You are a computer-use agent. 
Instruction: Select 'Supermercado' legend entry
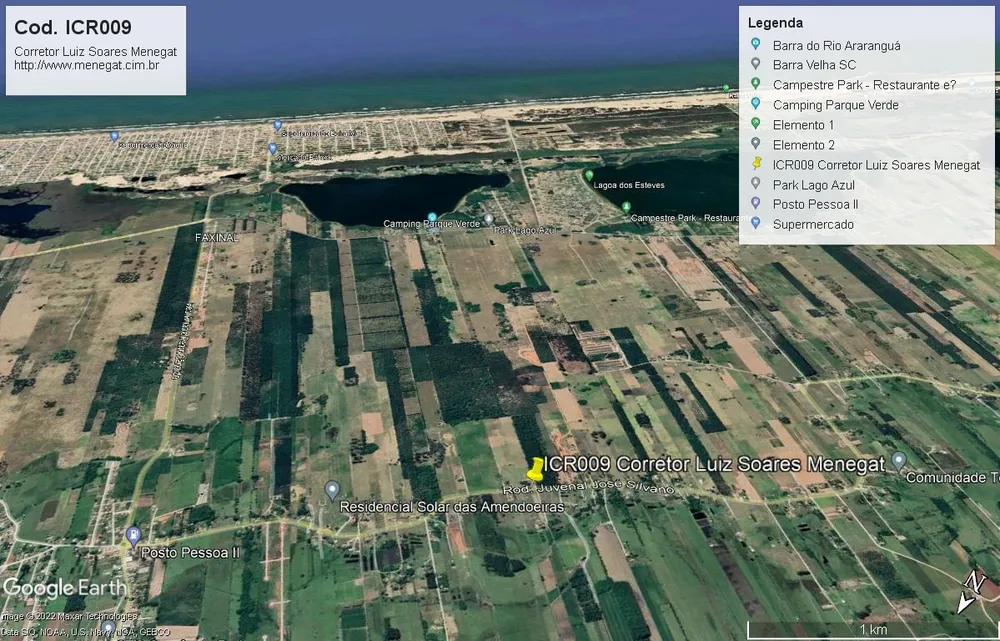coord(813,225)
